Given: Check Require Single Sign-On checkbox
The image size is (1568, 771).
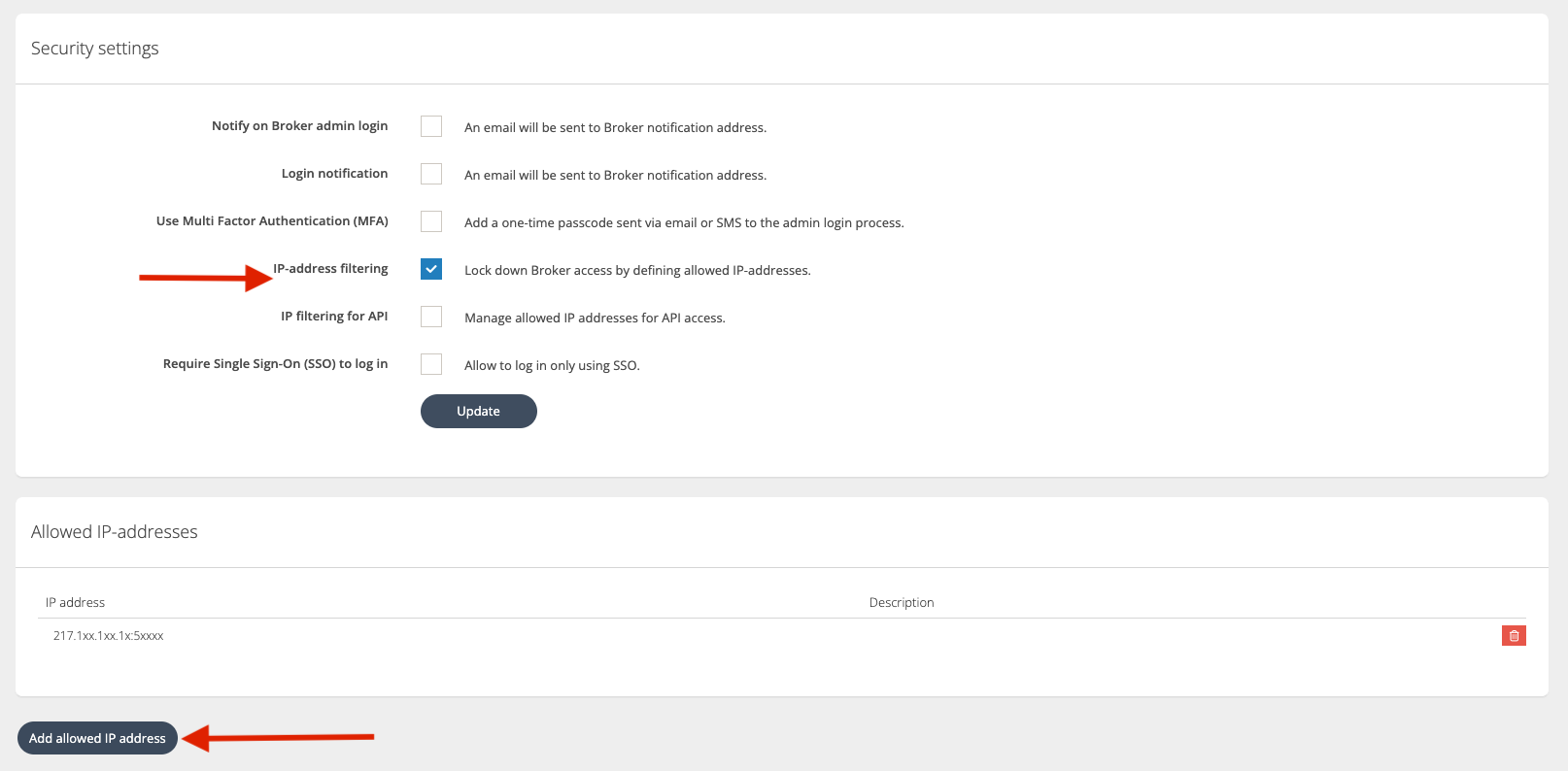Looking at the screenshot, I should click(431, 364).
